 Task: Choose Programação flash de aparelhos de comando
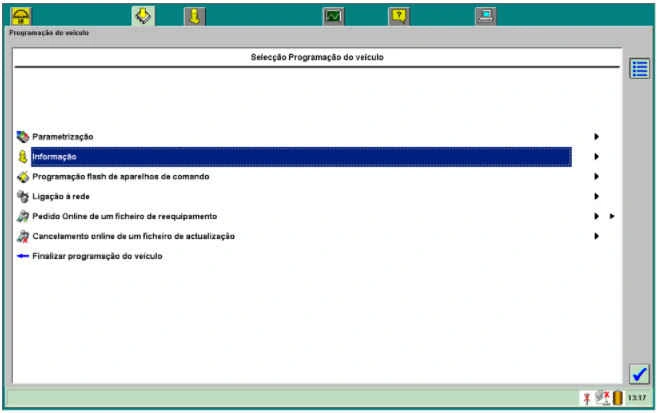120,176
